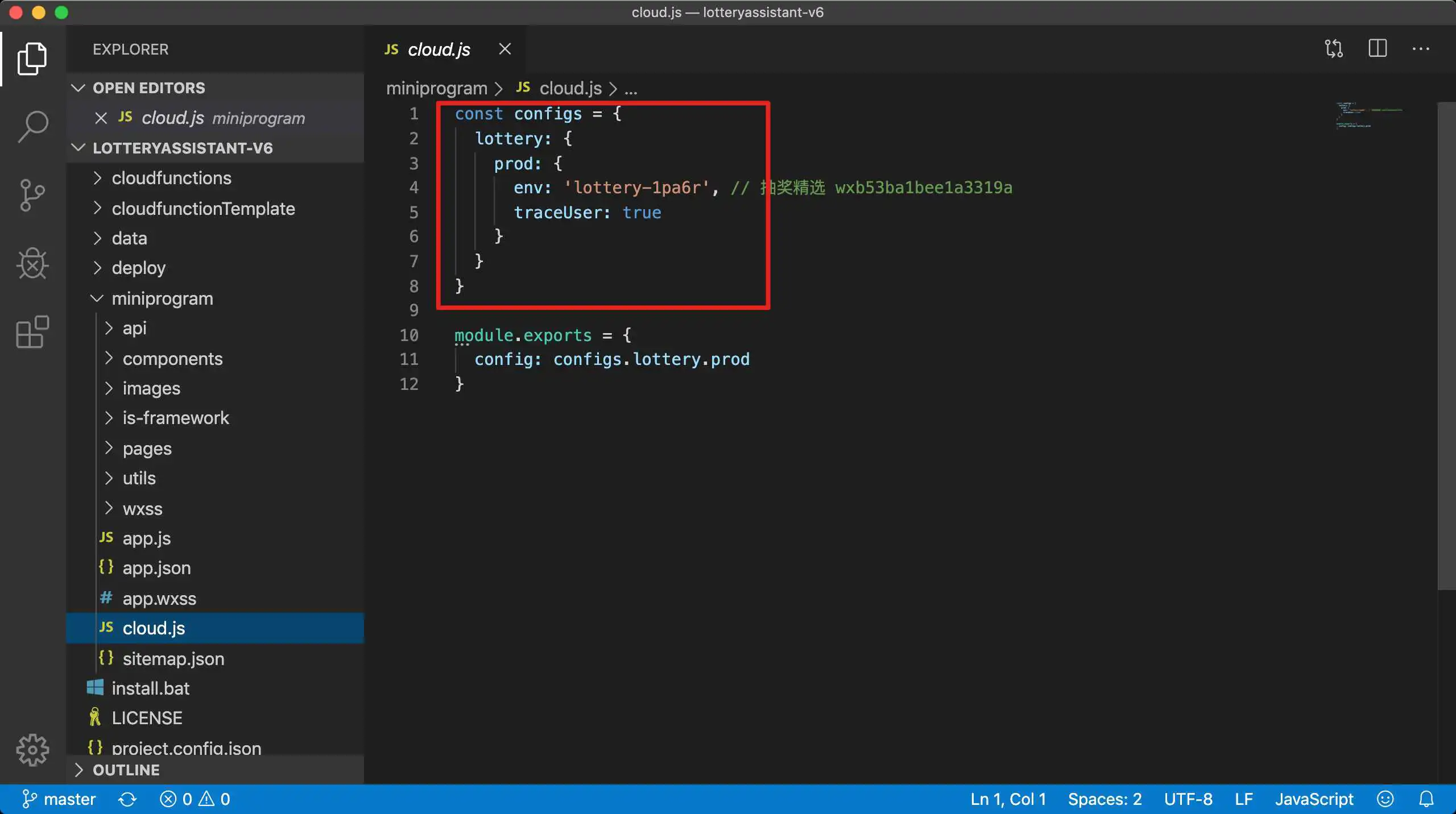Open the Search view in activity bar
This screenshot has width=1456, height=814.
coord(32,126)
